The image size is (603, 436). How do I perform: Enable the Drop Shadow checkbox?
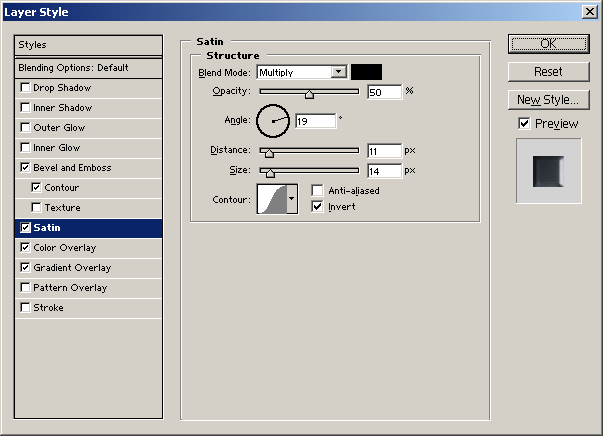25,88
